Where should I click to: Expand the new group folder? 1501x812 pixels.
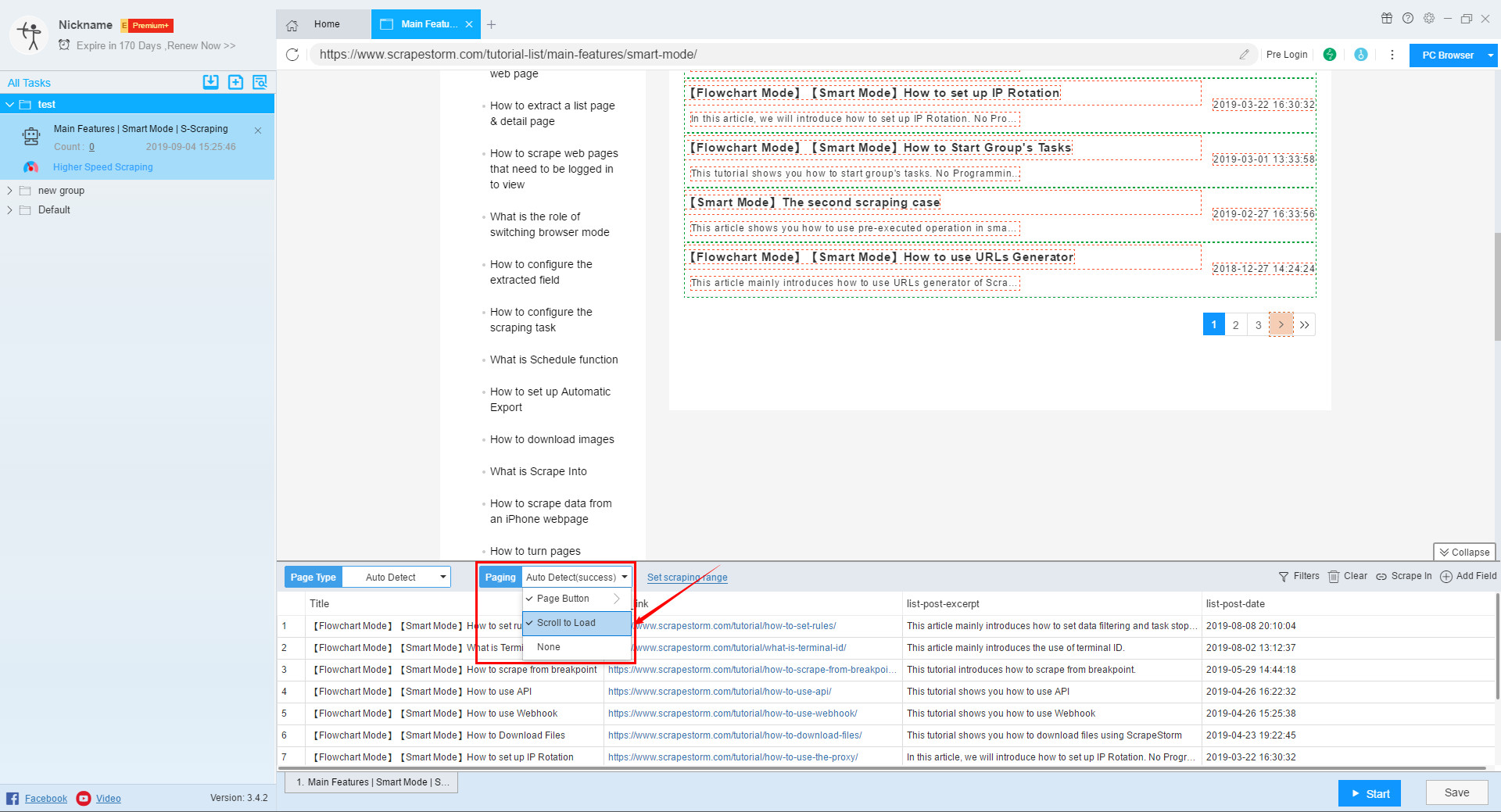(x=9, y=190)
